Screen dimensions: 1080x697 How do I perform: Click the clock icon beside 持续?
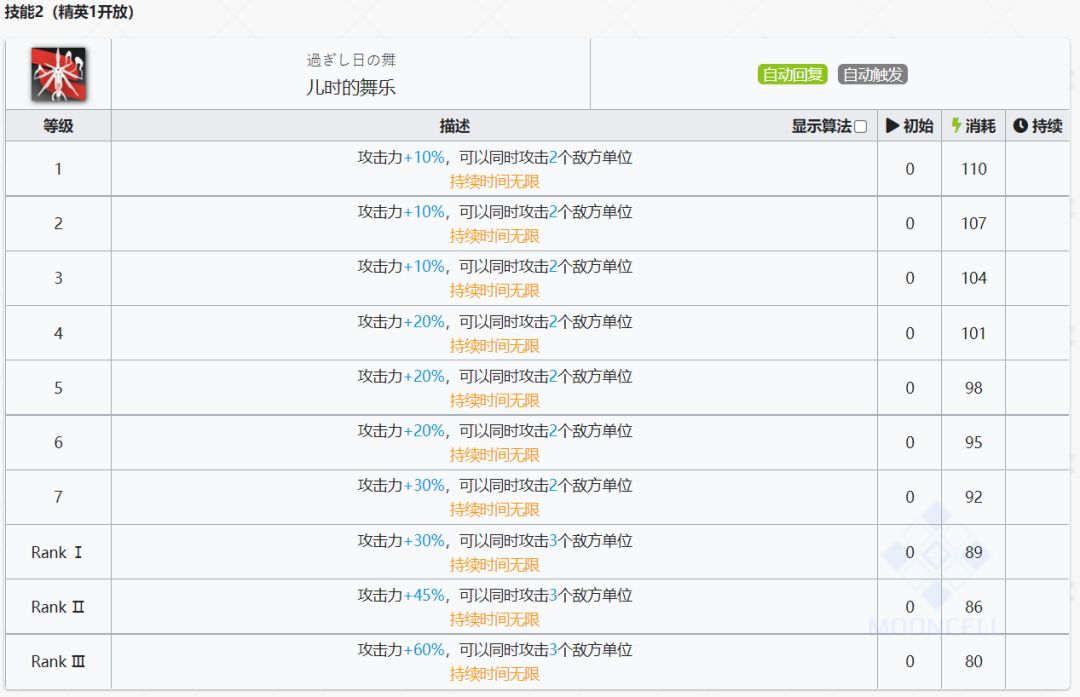[1020, 126]
